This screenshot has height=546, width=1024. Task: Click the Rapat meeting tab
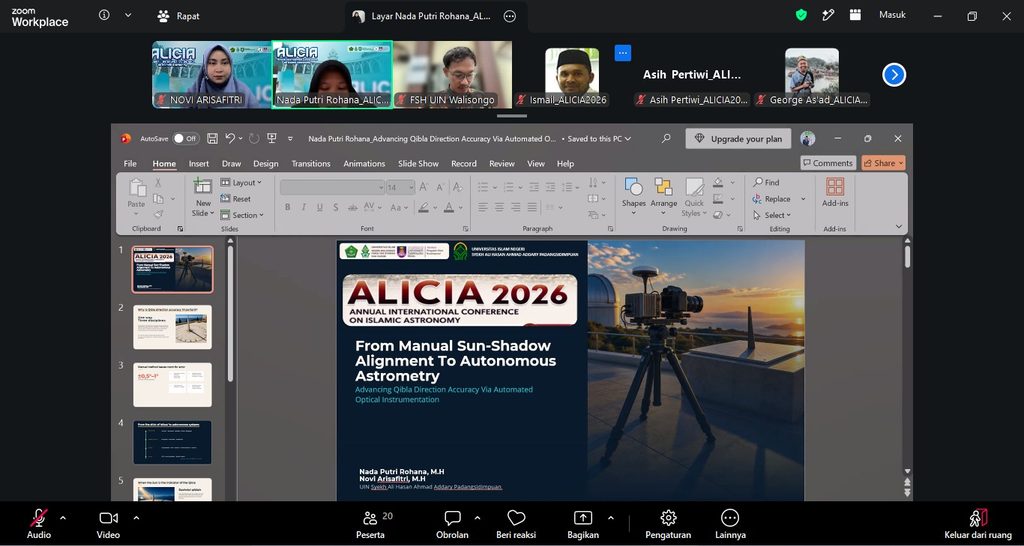(x=180, y=16)
